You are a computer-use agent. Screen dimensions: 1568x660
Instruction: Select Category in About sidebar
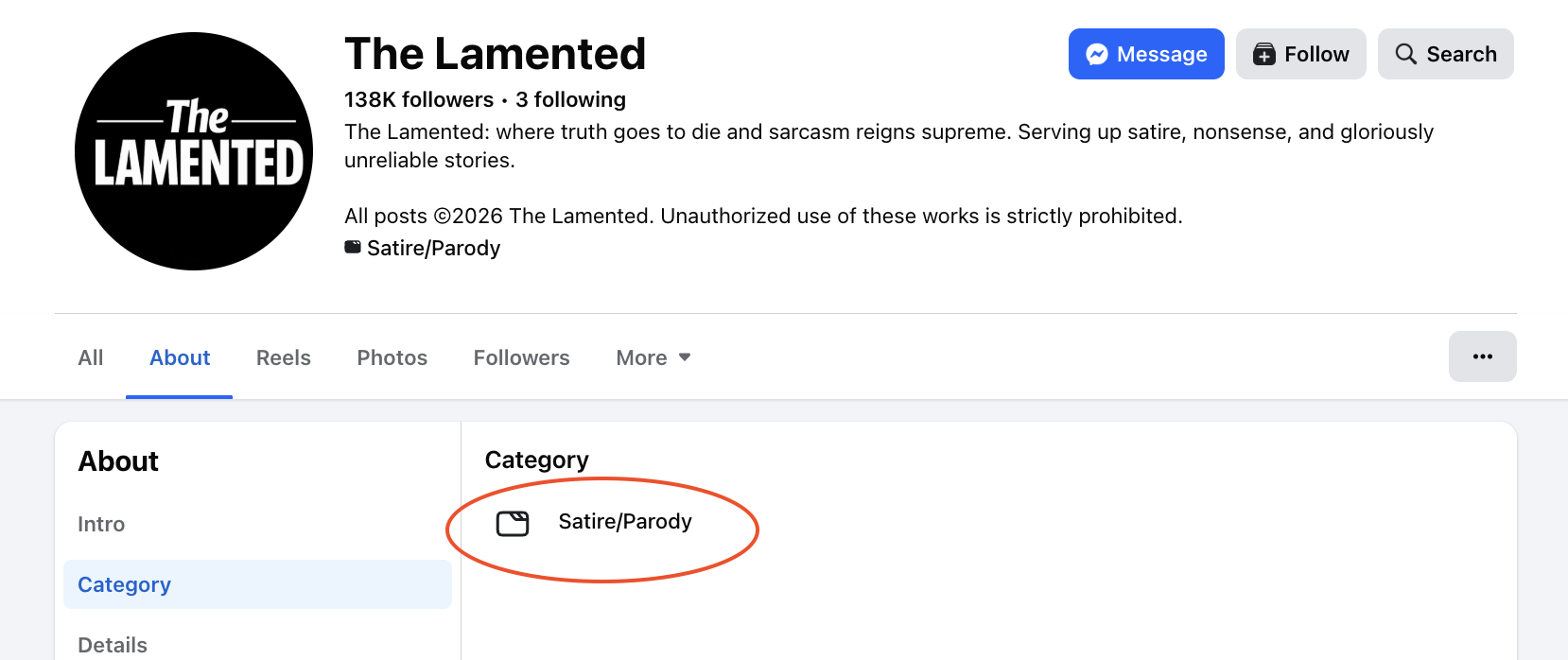[125, 584]
